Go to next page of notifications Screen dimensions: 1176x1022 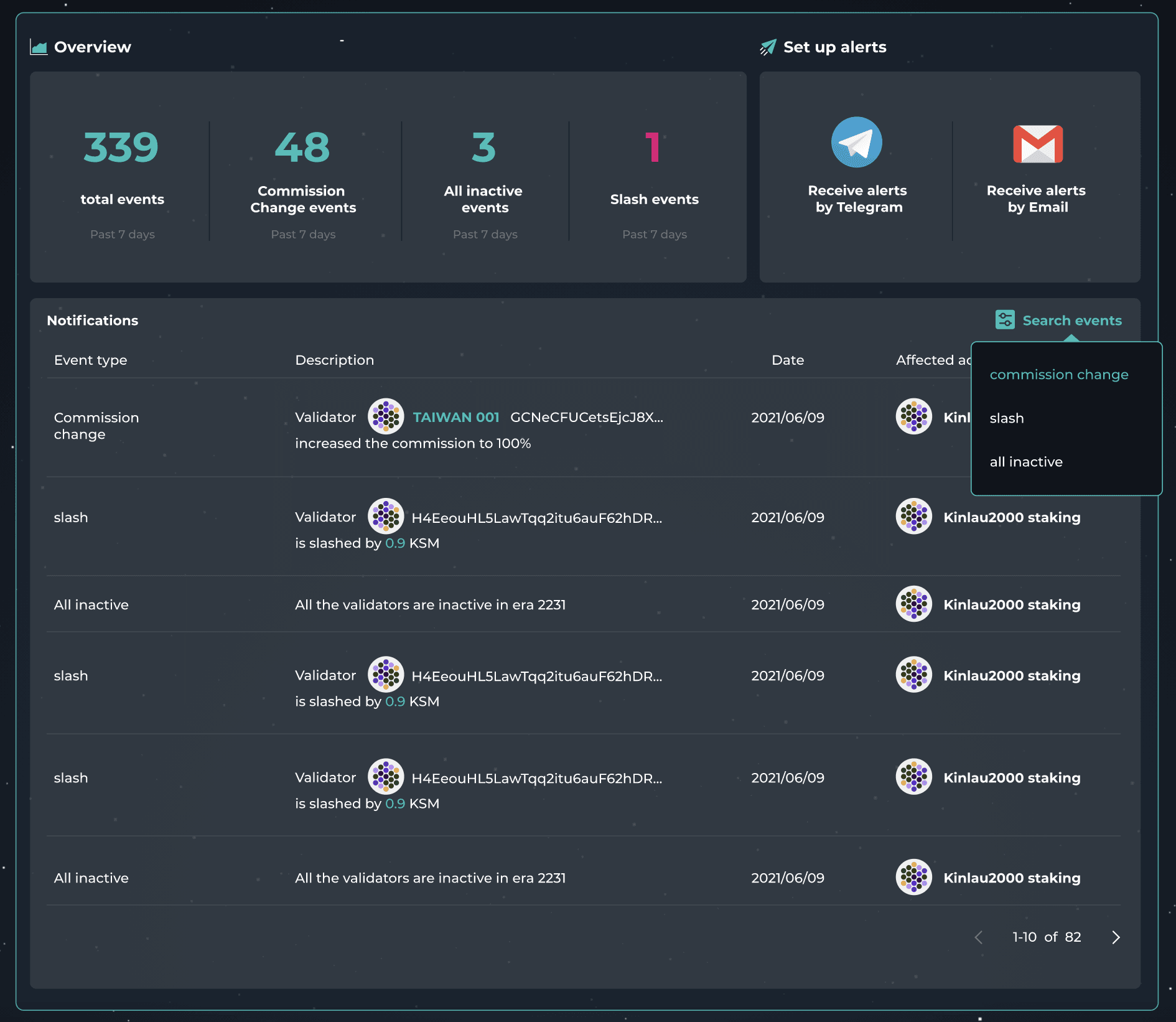tap(1116, 937)
